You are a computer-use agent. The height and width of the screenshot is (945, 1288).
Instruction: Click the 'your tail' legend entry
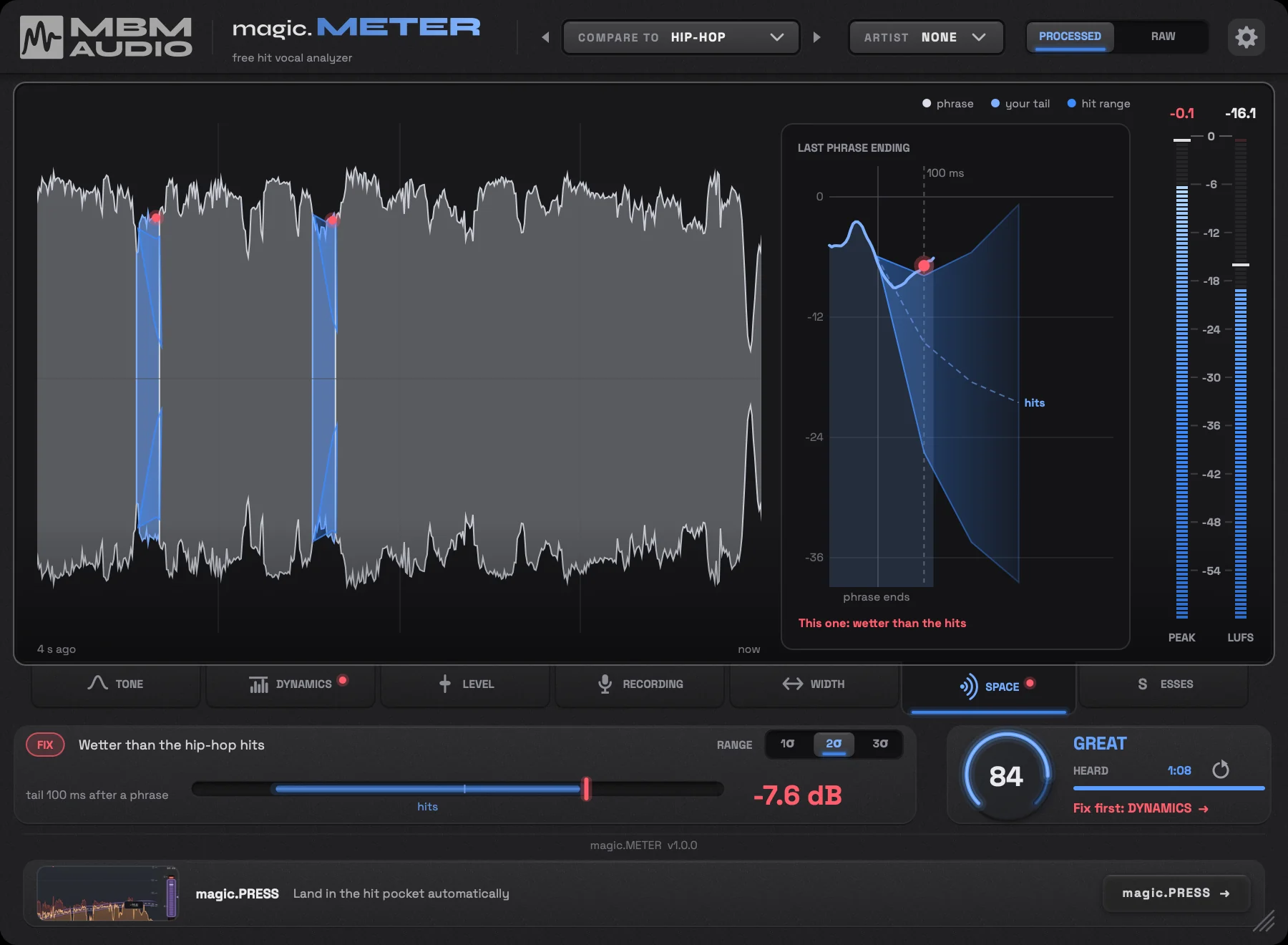click(1020, 104)
